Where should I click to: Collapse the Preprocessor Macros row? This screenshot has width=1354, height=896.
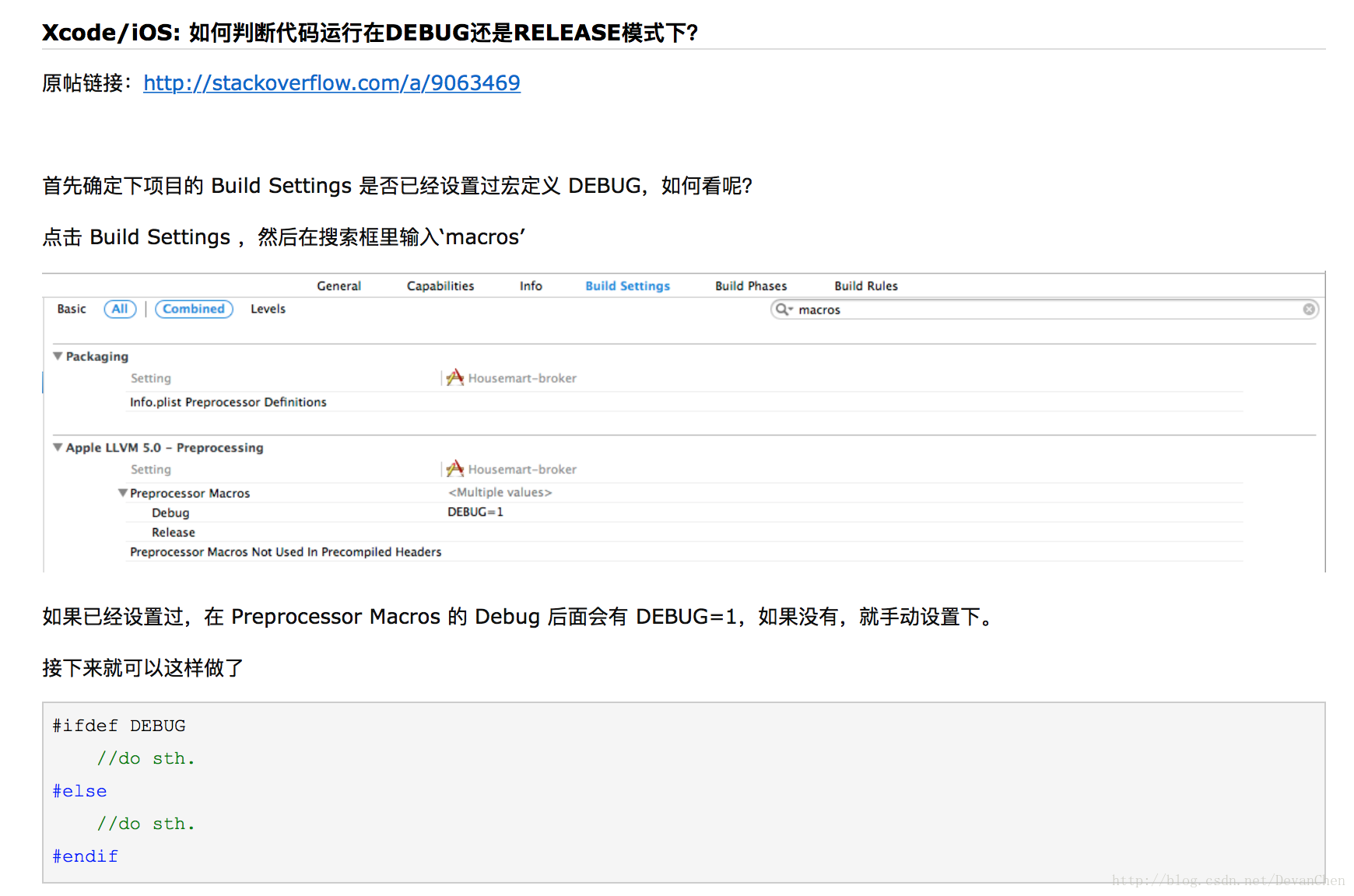point(123,493)
